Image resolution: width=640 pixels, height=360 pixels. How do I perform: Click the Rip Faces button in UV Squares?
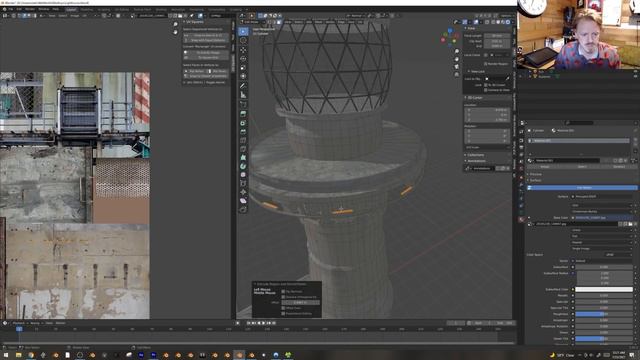tap(217, 71)
